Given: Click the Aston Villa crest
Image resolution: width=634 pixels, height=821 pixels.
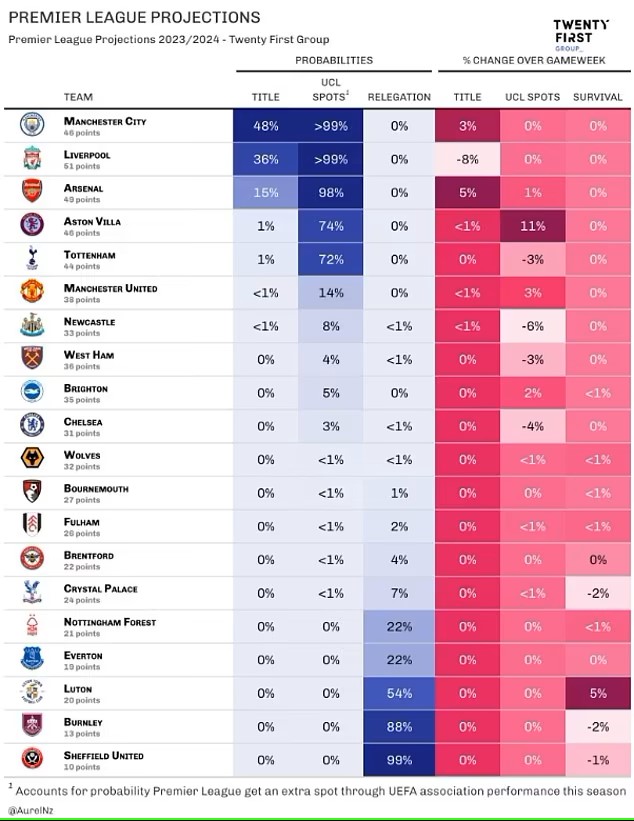Looking at the screenshot, I should [x=32, y=225].
